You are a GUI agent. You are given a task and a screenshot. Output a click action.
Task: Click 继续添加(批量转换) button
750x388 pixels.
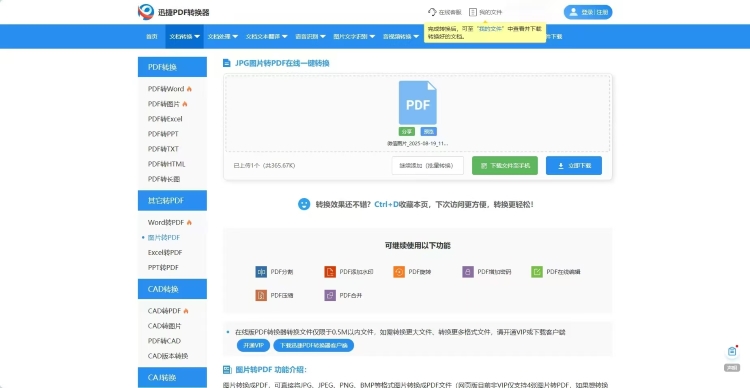tap(428, 166)
